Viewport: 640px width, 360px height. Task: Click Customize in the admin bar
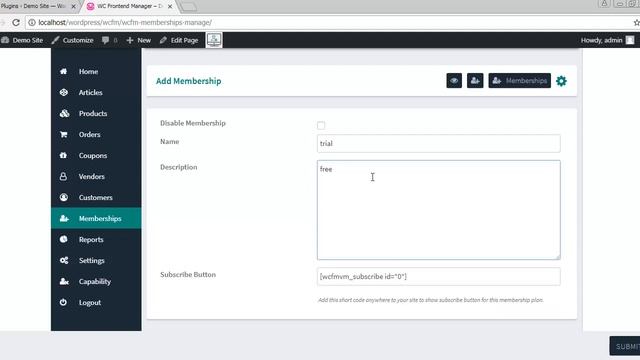click(73, 40)
